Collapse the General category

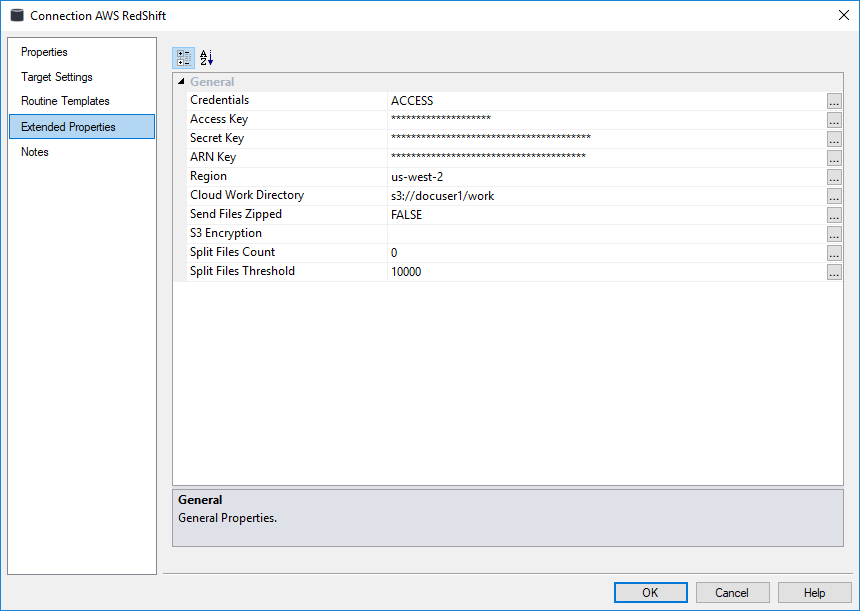181,81
